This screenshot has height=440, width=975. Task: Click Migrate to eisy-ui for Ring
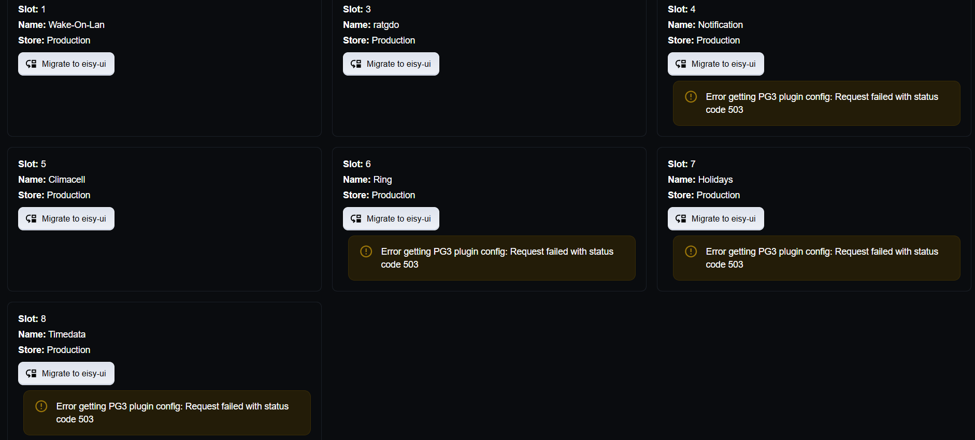(391, 219)
